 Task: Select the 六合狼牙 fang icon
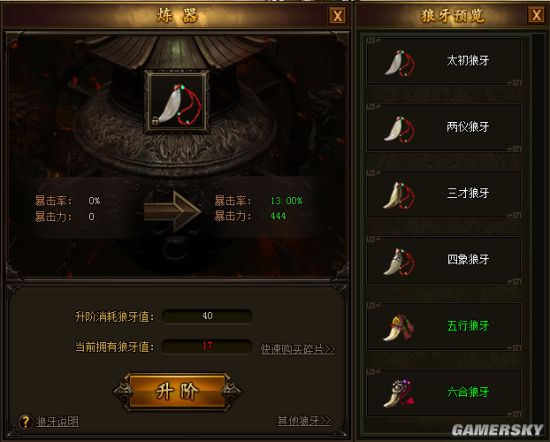(399, 393)
